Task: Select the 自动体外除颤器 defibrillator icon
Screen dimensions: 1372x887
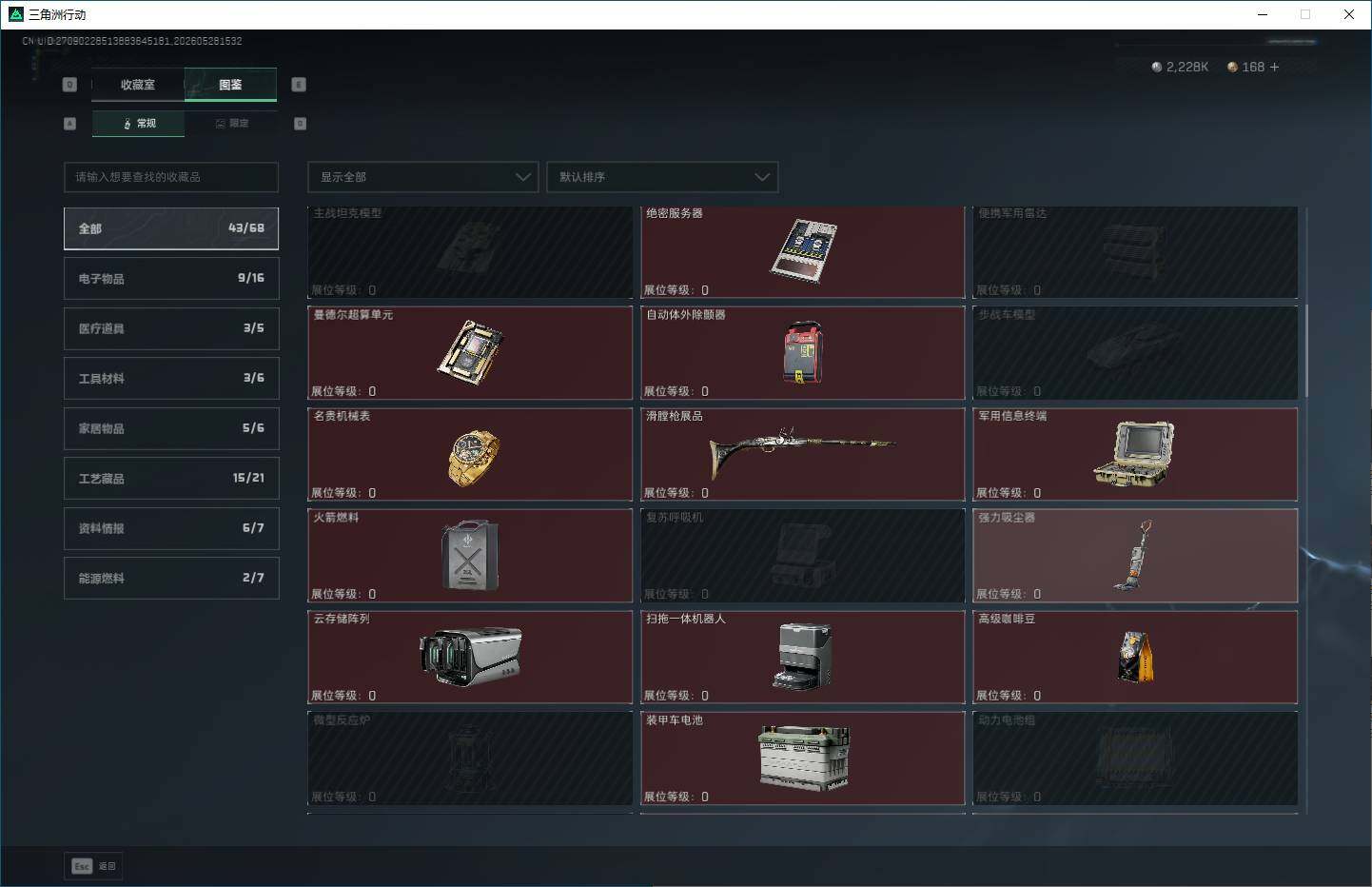Action: point(802,352)
